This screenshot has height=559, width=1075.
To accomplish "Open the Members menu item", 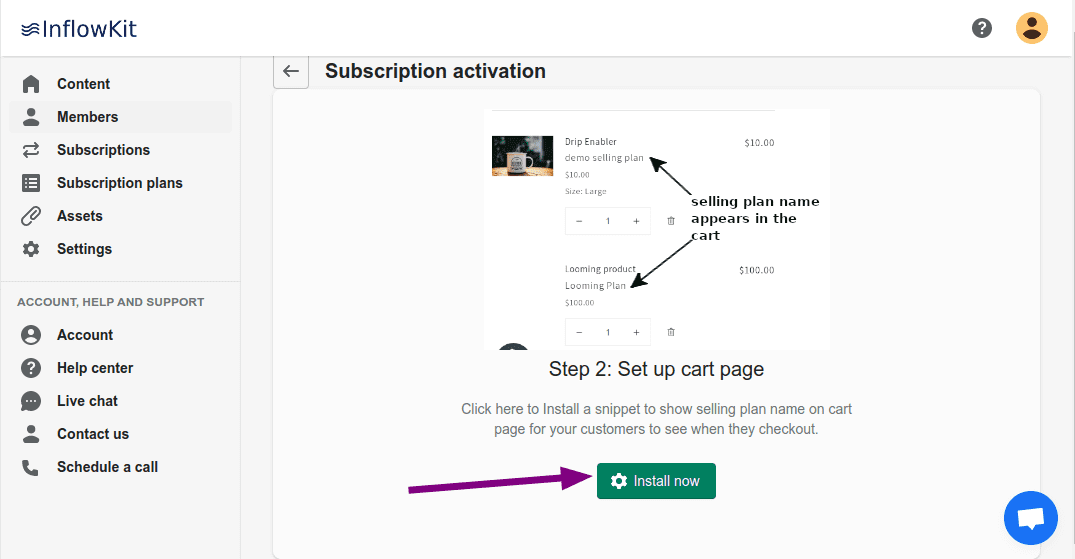I will [87, 117].
